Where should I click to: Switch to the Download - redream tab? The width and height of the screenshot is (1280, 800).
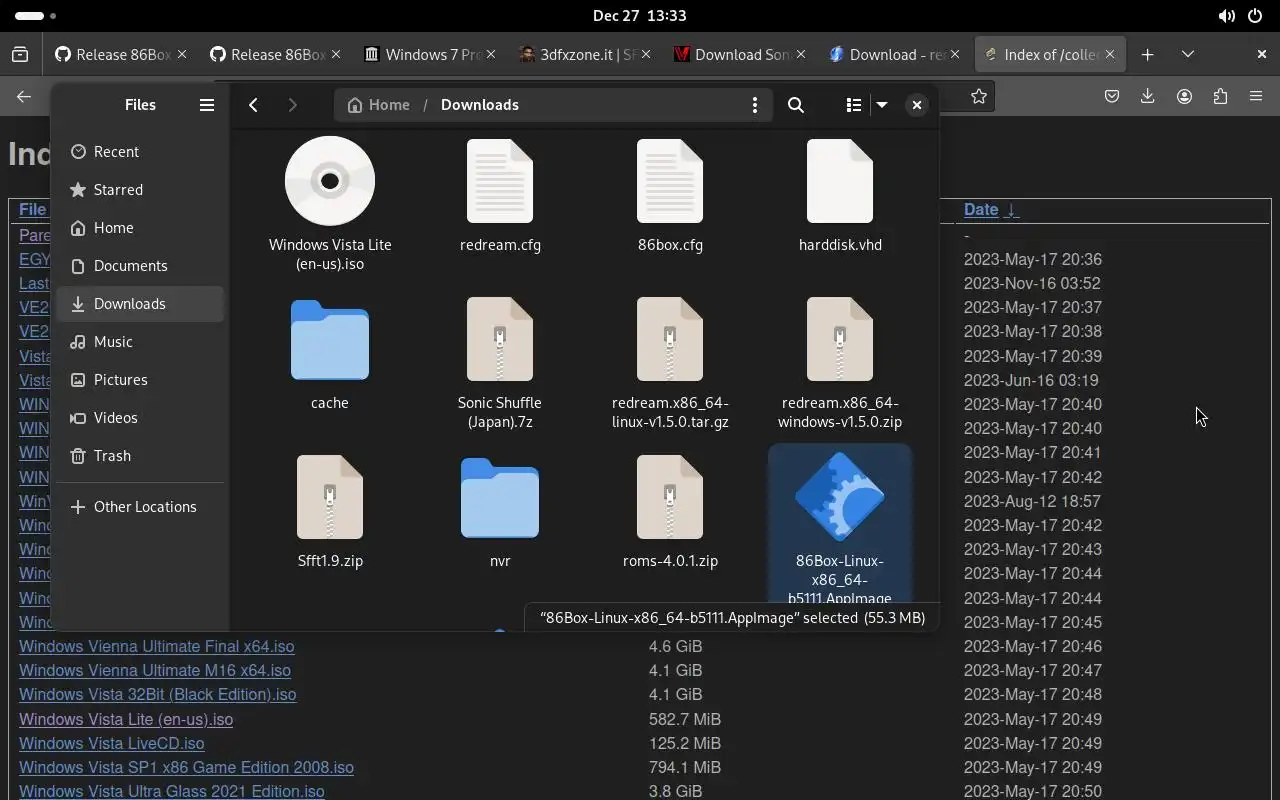point(895,55)
